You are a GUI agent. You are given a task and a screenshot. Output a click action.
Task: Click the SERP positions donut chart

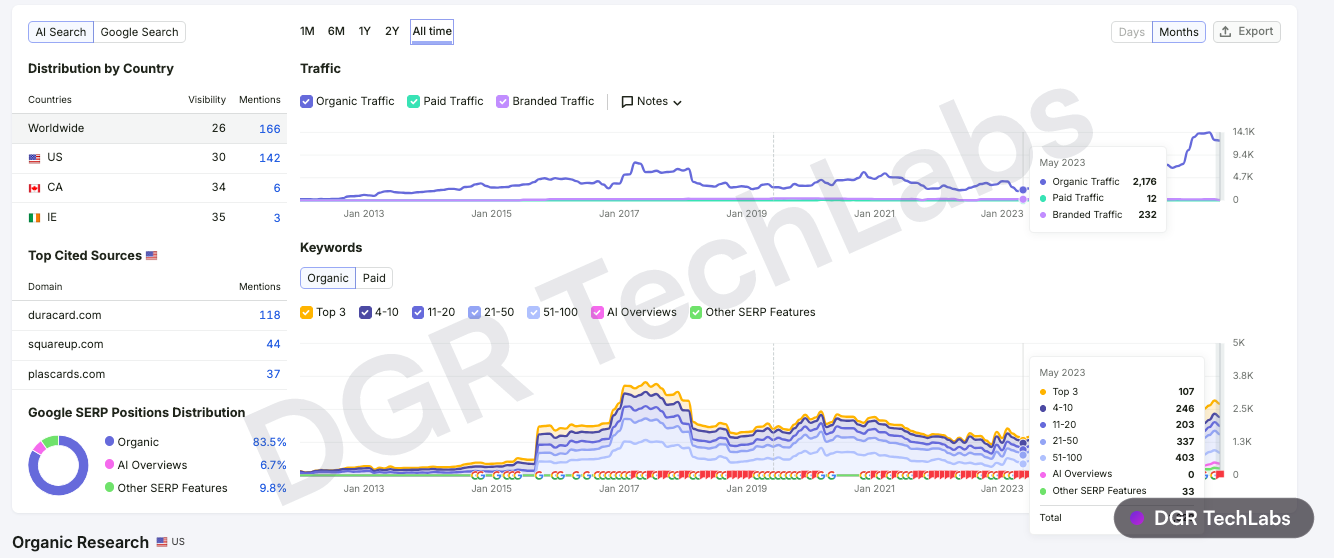[x=58, y=465]
